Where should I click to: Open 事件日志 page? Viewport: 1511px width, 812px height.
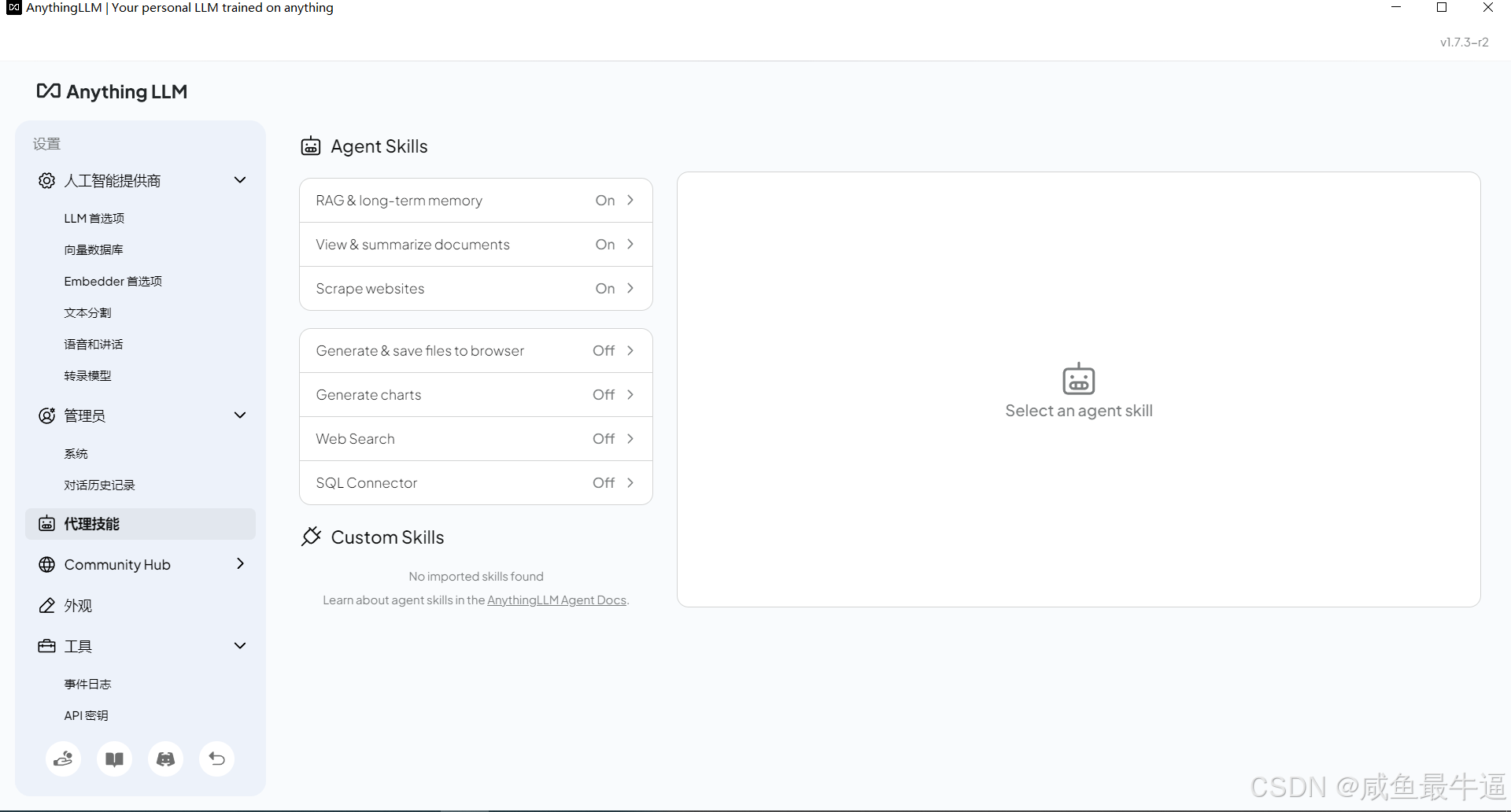coord(87,684)
